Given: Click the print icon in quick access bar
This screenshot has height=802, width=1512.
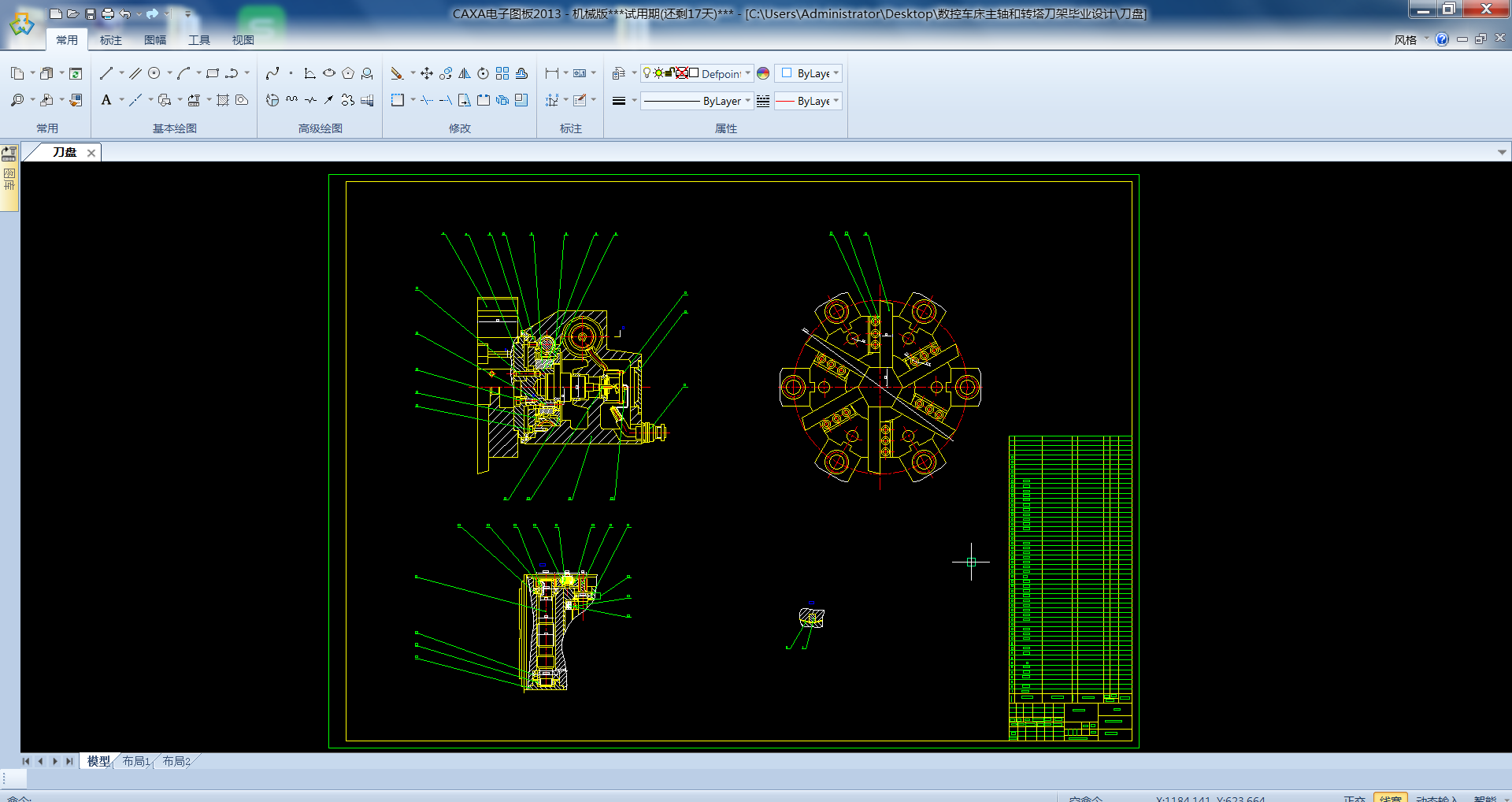Looking at the screenshot, I should pyautogui.click(x=108, y=13).
